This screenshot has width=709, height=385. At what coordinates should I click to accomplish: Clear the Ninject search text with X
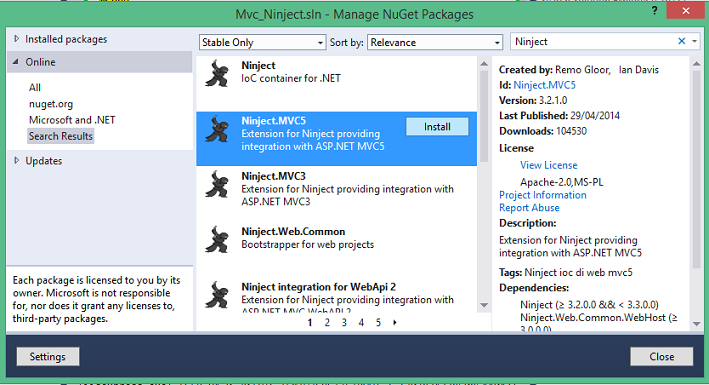[x=681, y=41]
